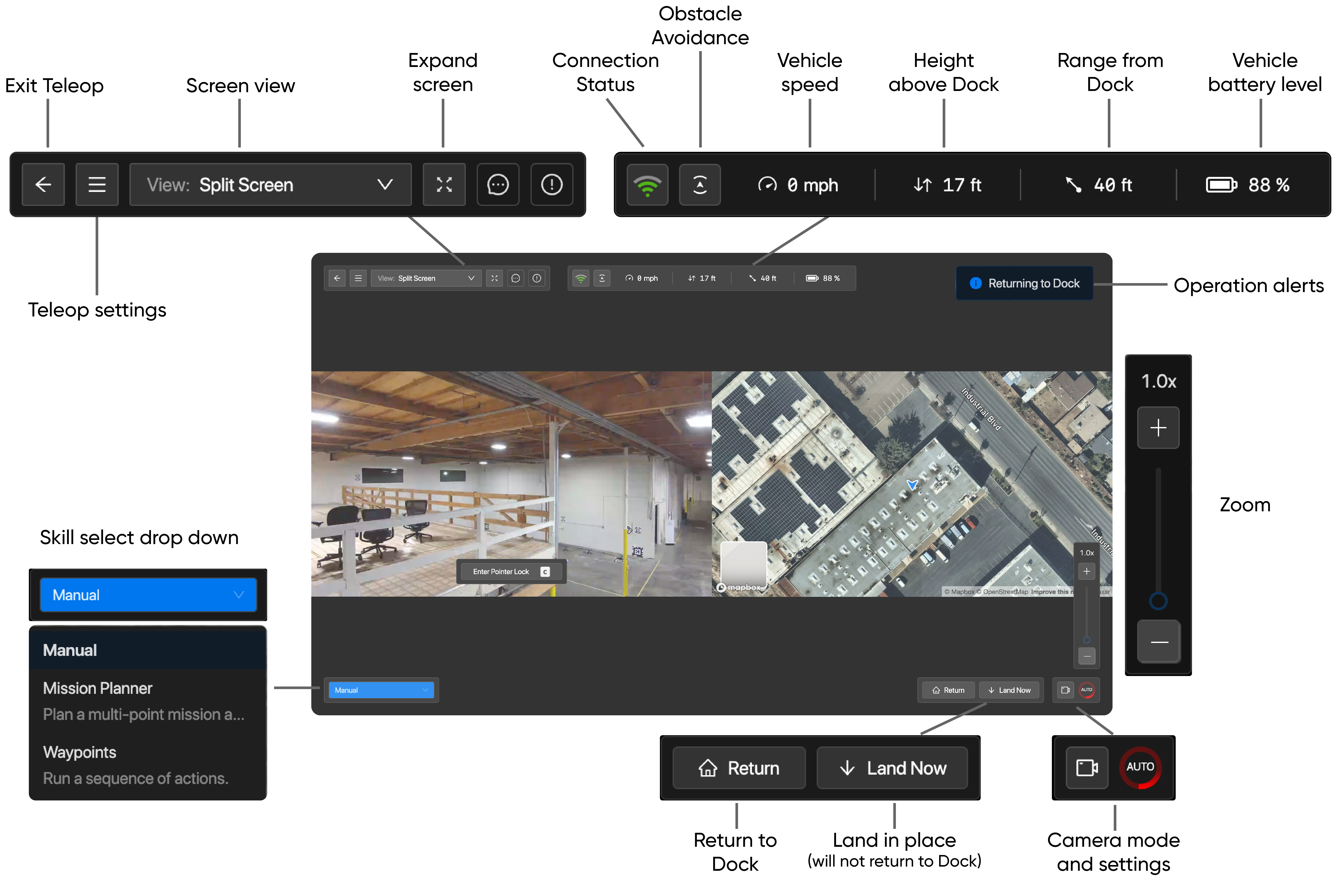Screen dimensions: 1344x896
Task: Toggle small obstacle avoidance icon in app window
Action: tap(602, 278)
